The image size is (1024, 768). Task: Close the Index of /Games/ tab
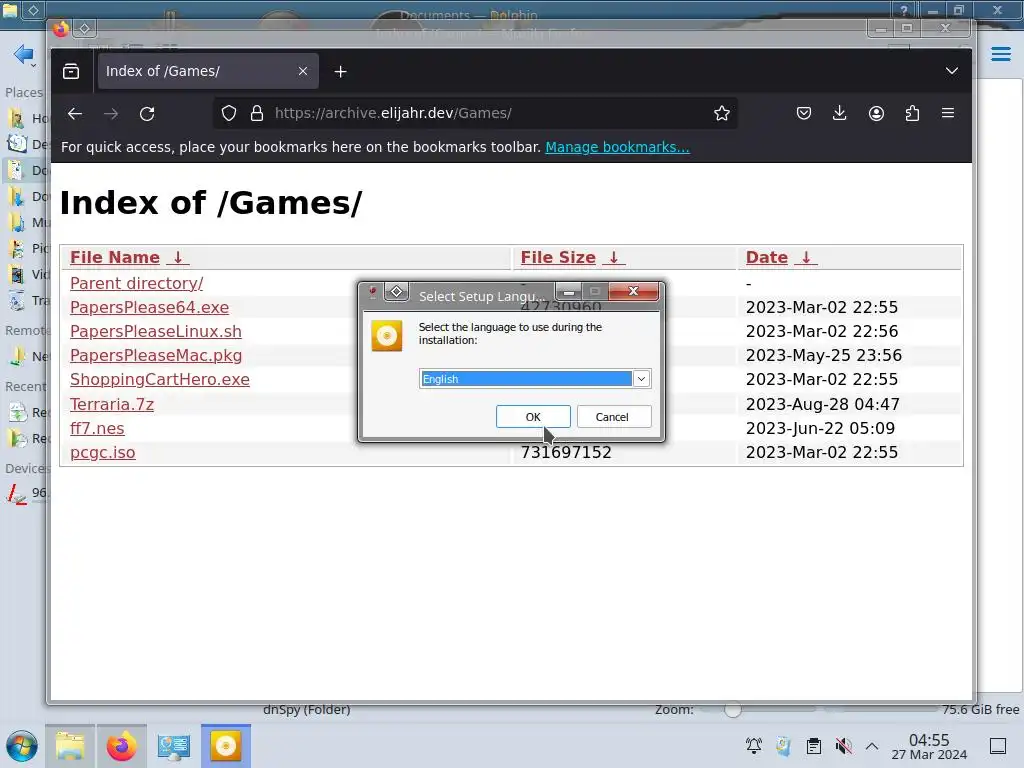(302, 71)
